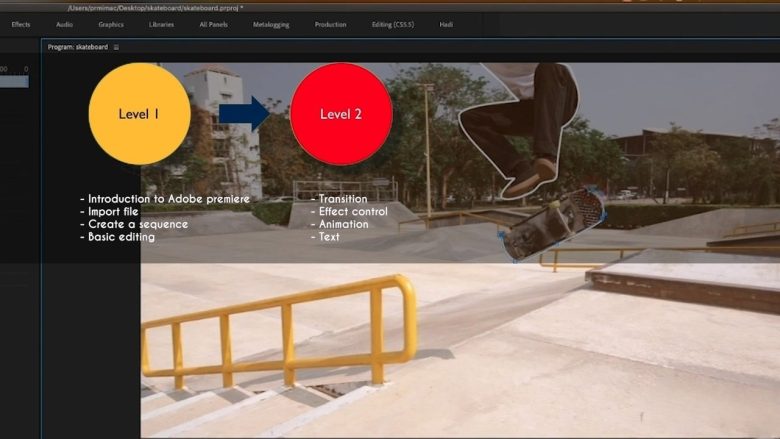Screen dimensions: 780x439
Task: Open the Program panel menu icon
Action: [116, 47]
